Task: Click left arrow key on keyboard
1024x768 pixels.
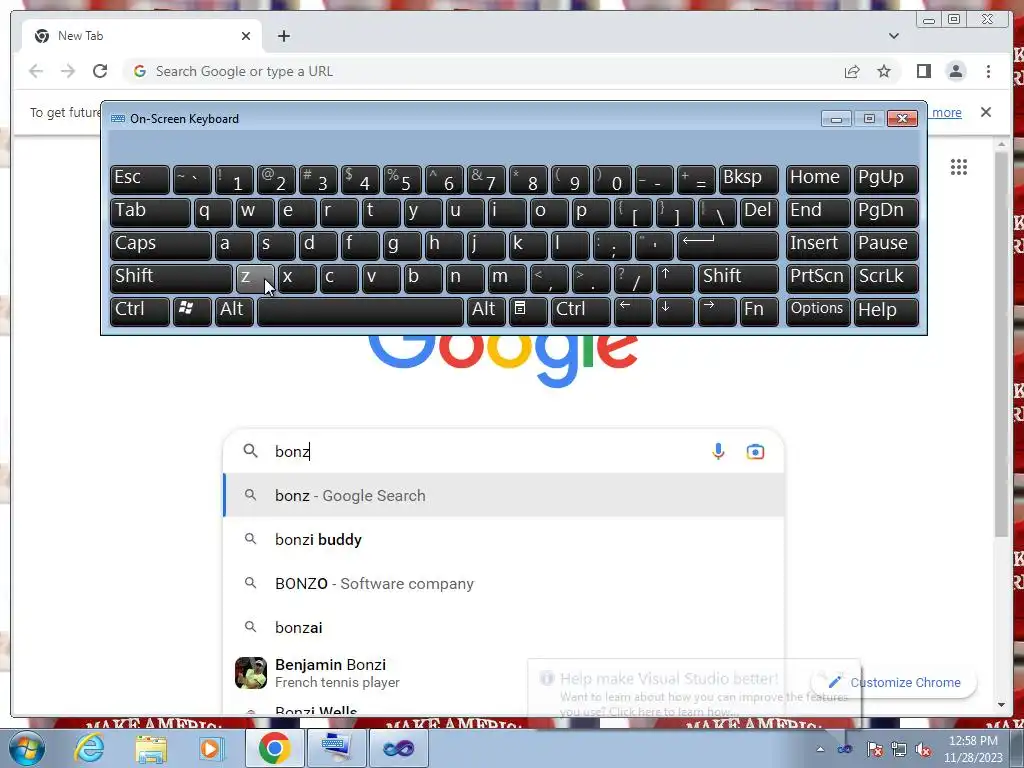Action: [633, 311]
